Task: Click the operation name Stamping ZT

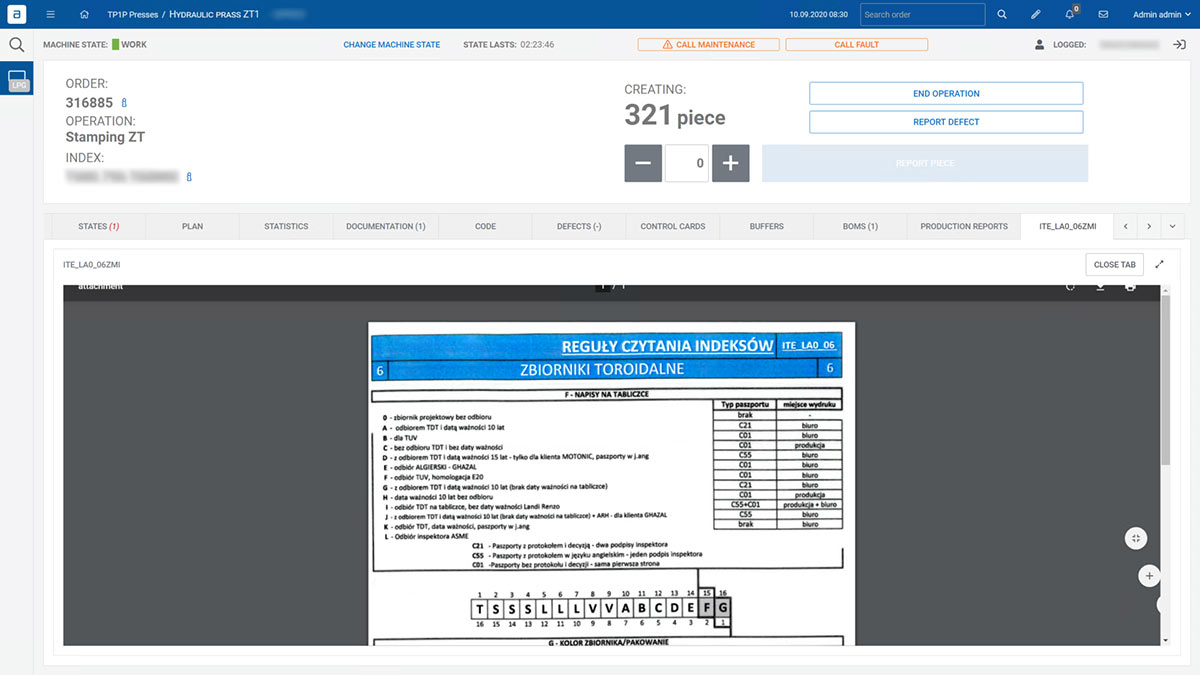Action: 105,137
